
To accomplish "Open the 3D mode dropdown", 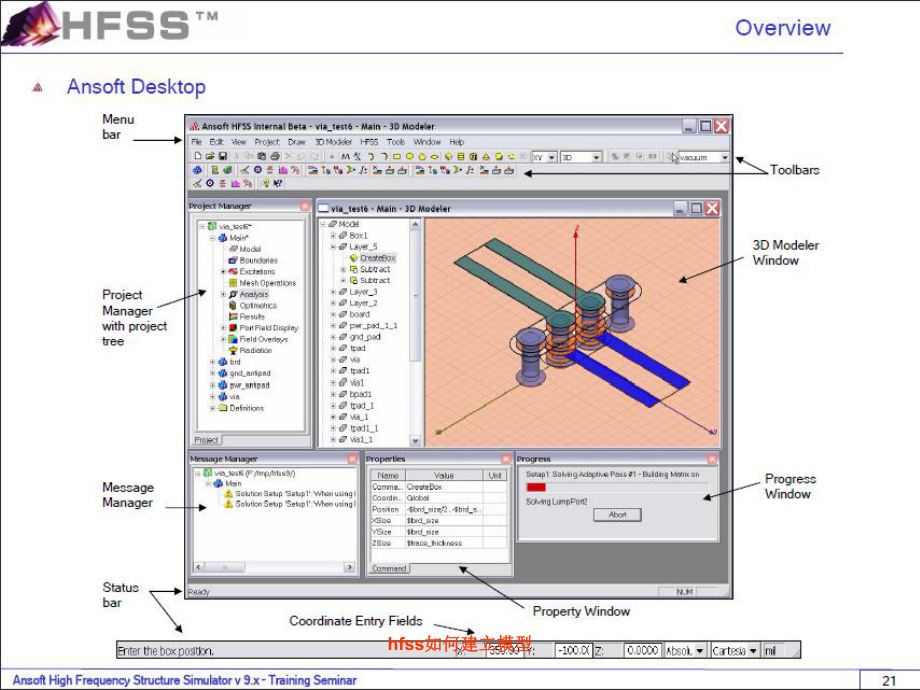I will 596,157.
